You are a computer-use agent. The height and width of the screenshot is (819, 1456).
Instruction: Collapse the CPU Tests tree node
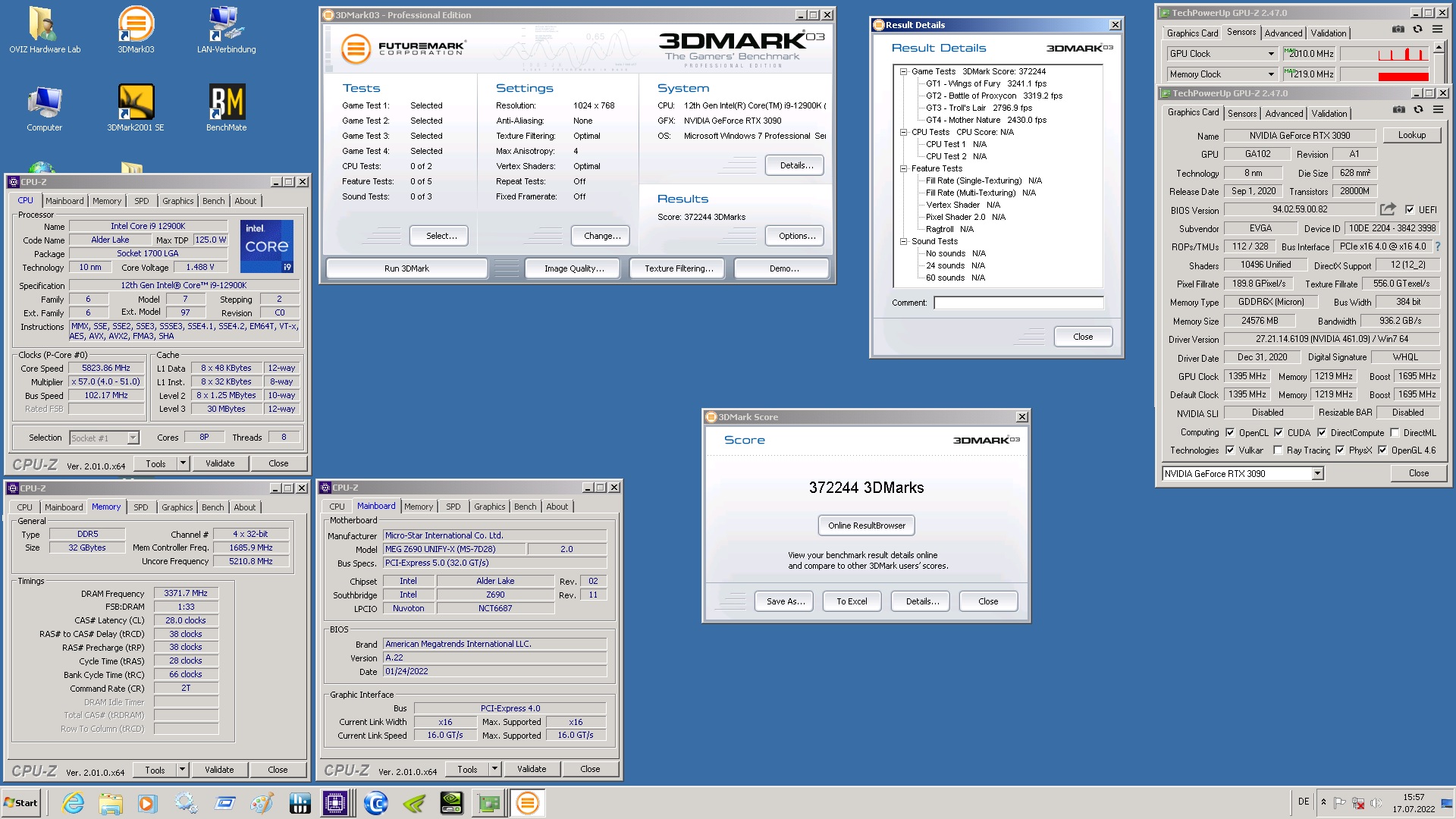903,132
